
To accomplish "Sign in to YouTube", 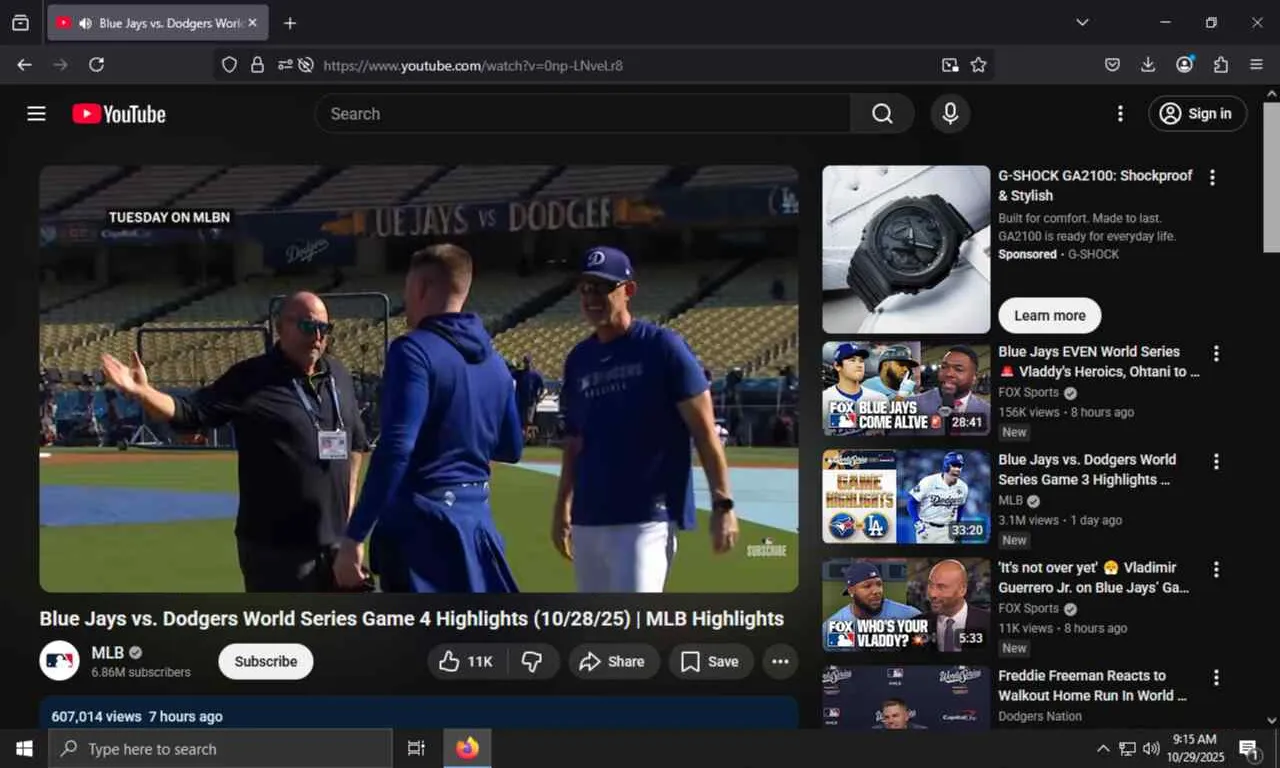I will 1197,114.
